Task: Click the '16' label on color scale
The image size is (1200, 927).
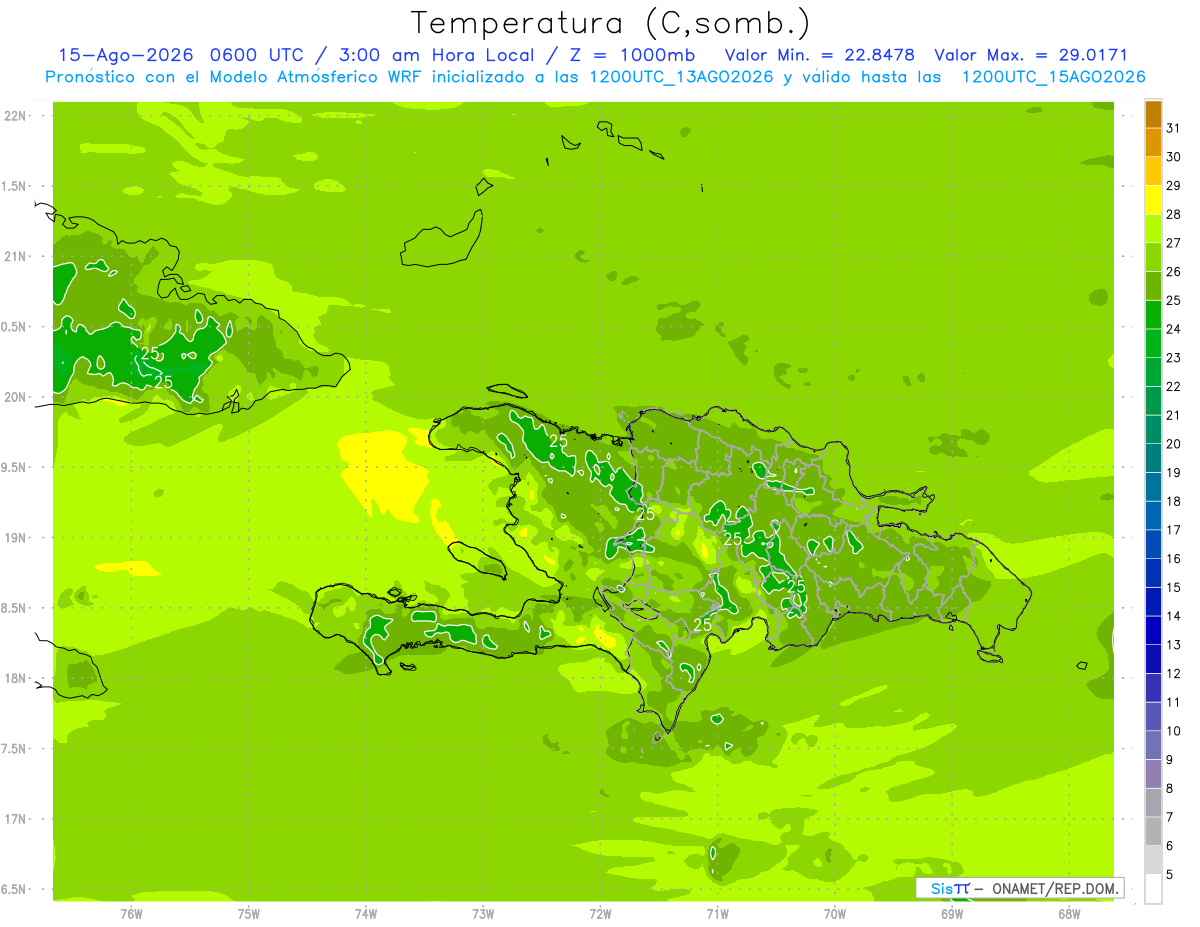Action: pos(1174,559)
